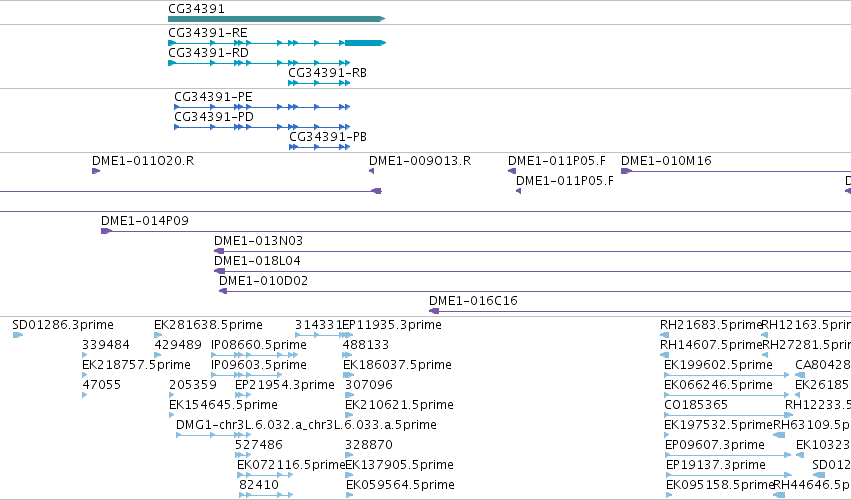Open the EK186037.5prime label

(397, 365)
